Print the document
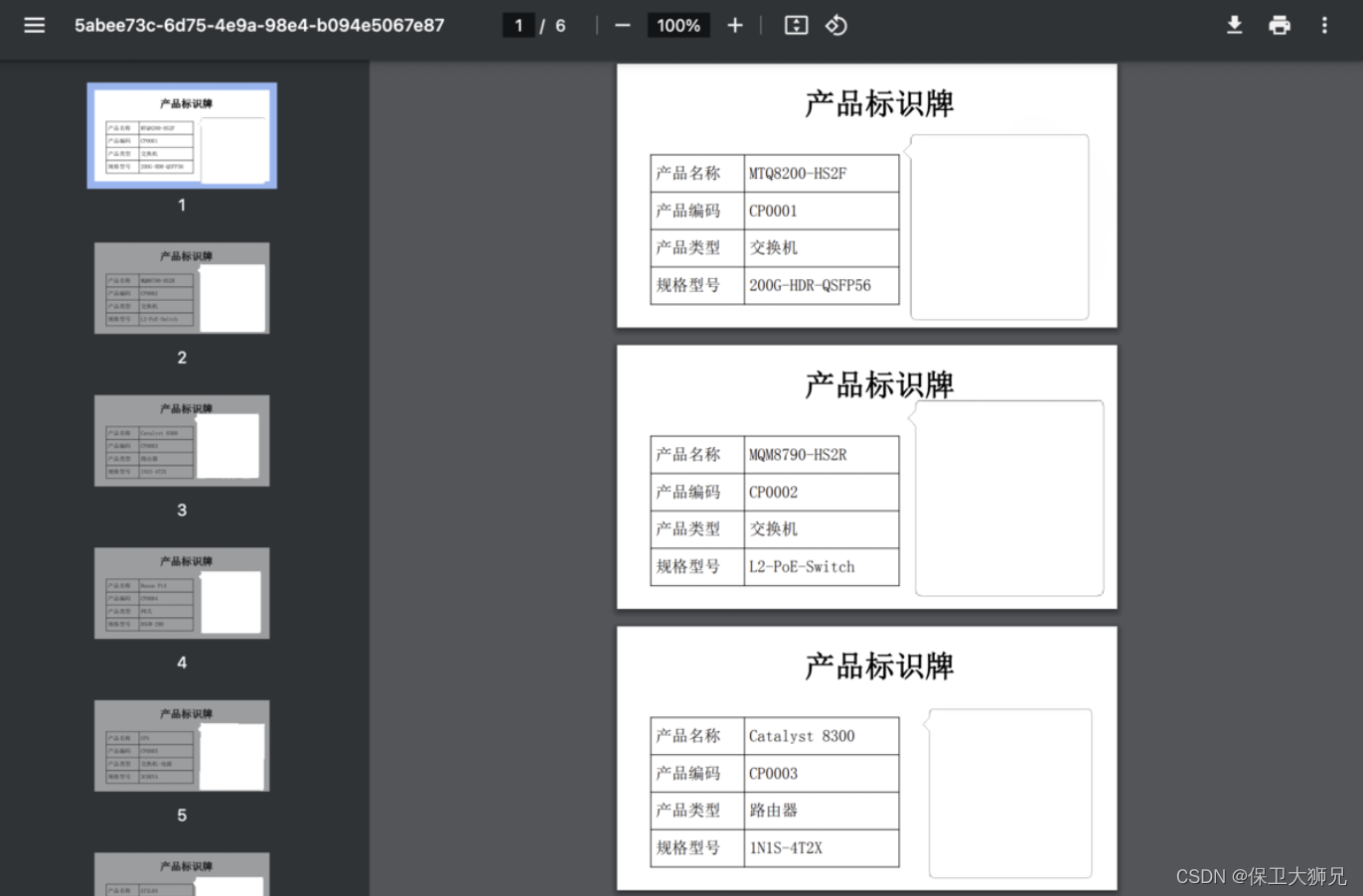The width and height of the screenshot is (1363, 896). click(1280, 25)
